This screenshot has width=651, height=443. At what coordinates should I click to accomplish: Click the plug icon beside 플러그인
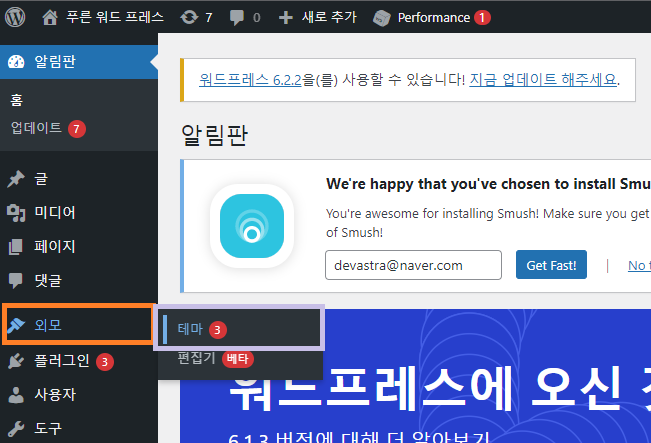click(x=16, y=361)
